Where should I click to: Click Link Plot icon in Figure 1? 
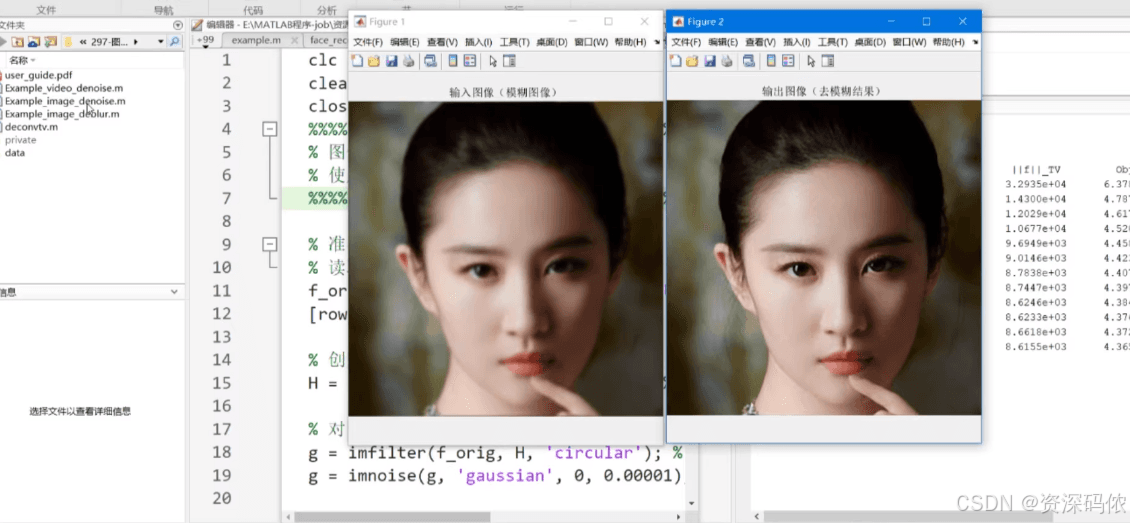tap(430, 61)
